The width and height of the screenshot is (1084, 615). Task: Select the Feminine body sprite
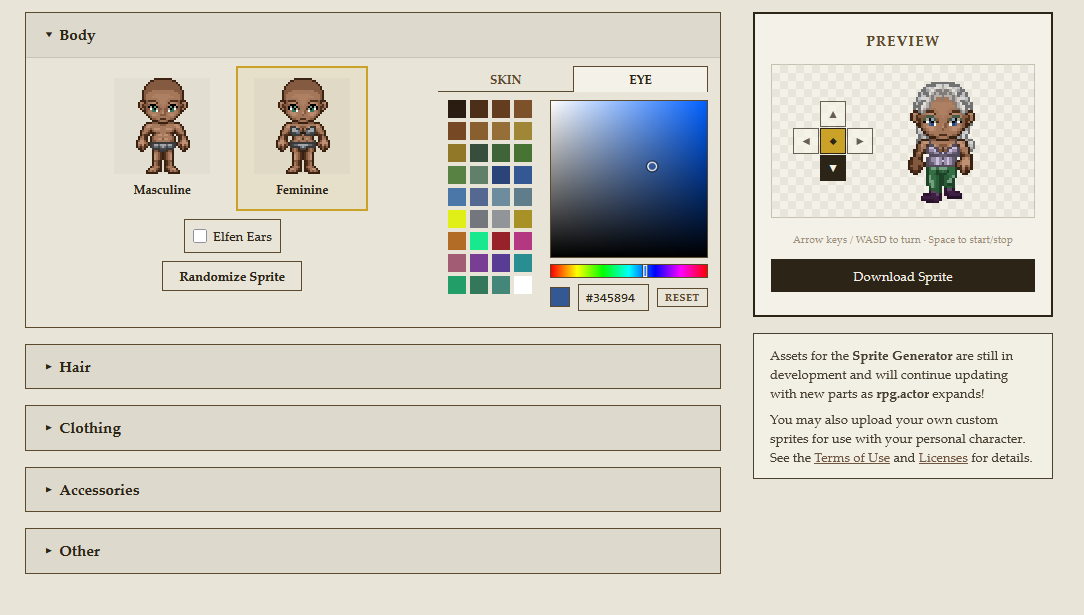[x=302, y=138]
